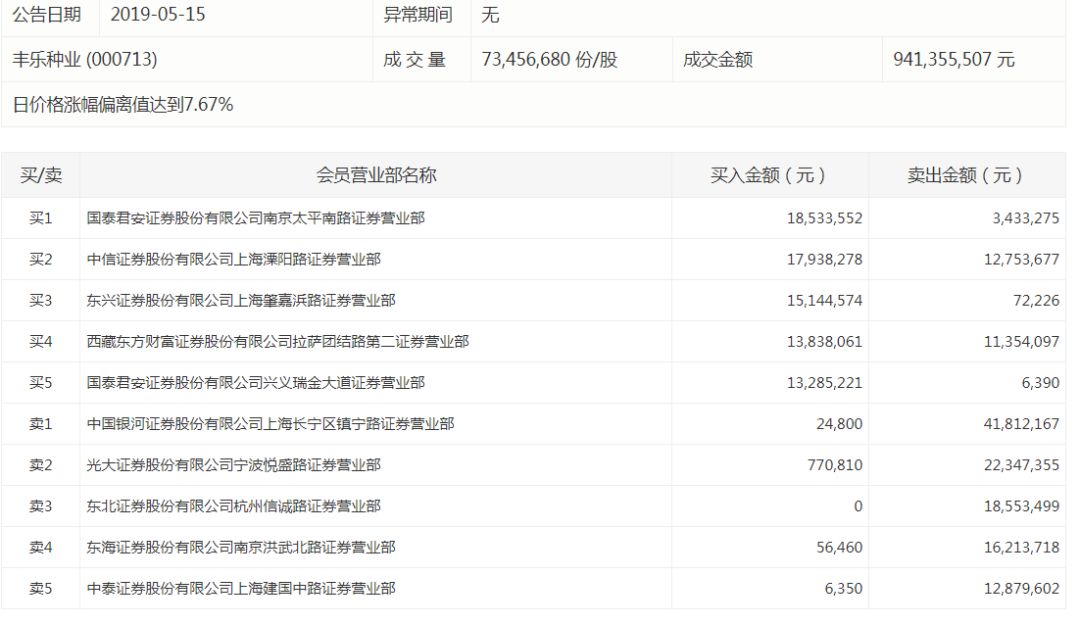Open 国泰君安 兴义瑞金大道 branch entry
Screen dimensions: 1080x625
[x=255, y=383]
